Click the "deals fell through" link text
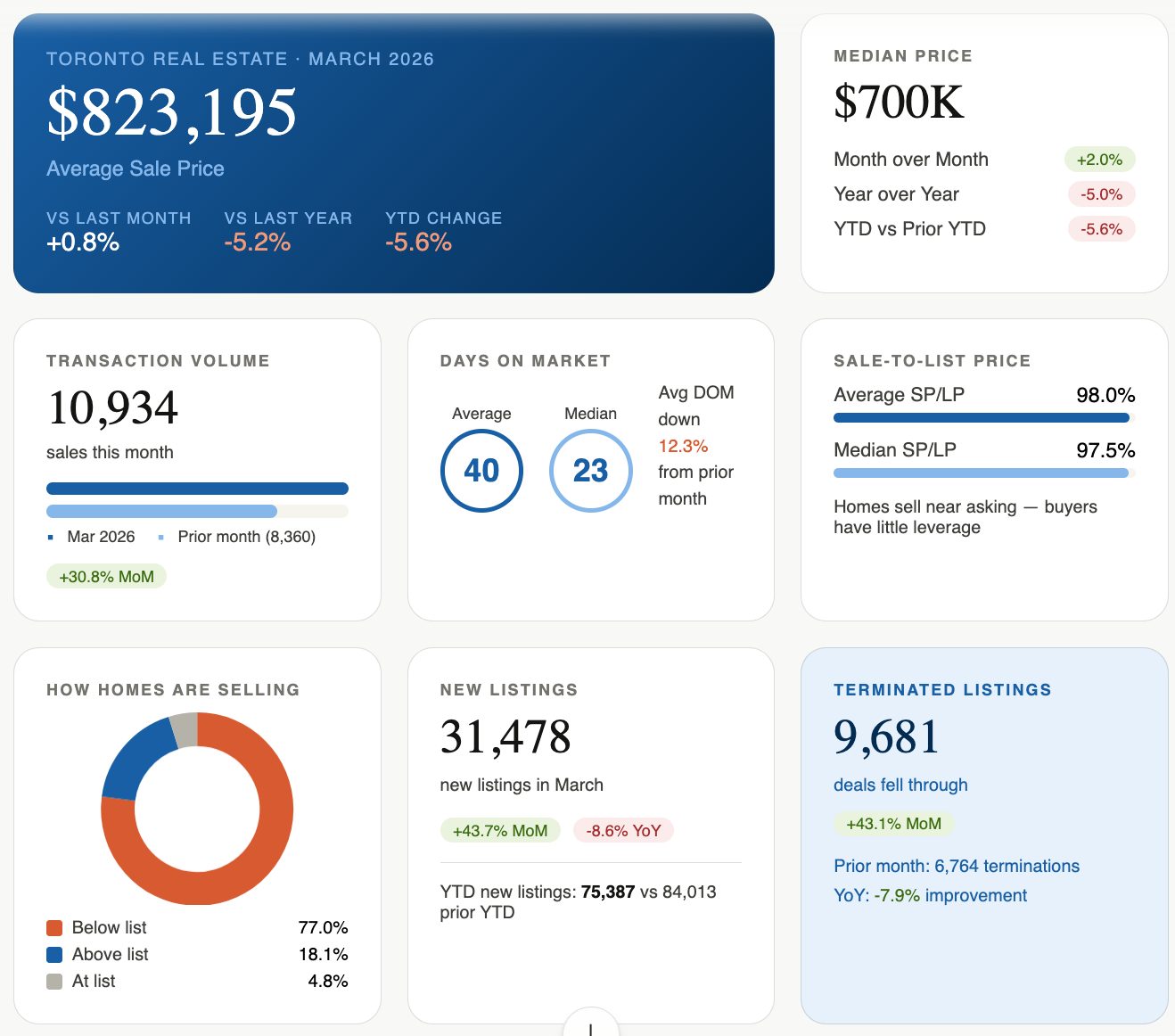This screenshot has width=1175, height=1036. (x=900, y=785)
